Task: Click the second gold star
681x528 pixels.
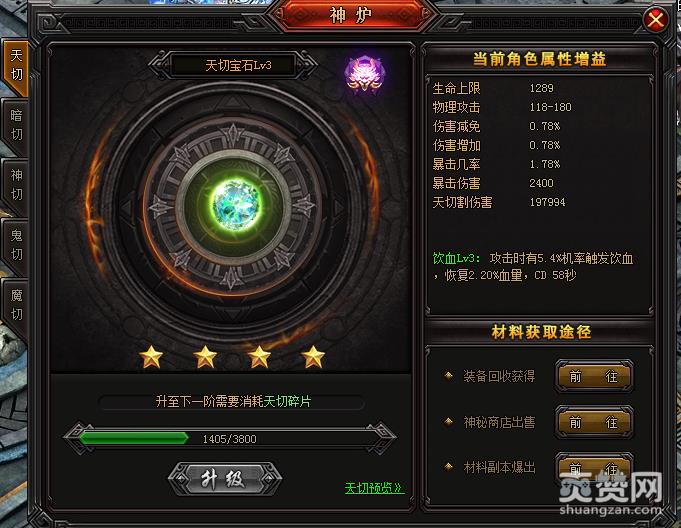Action: point(205,357)
